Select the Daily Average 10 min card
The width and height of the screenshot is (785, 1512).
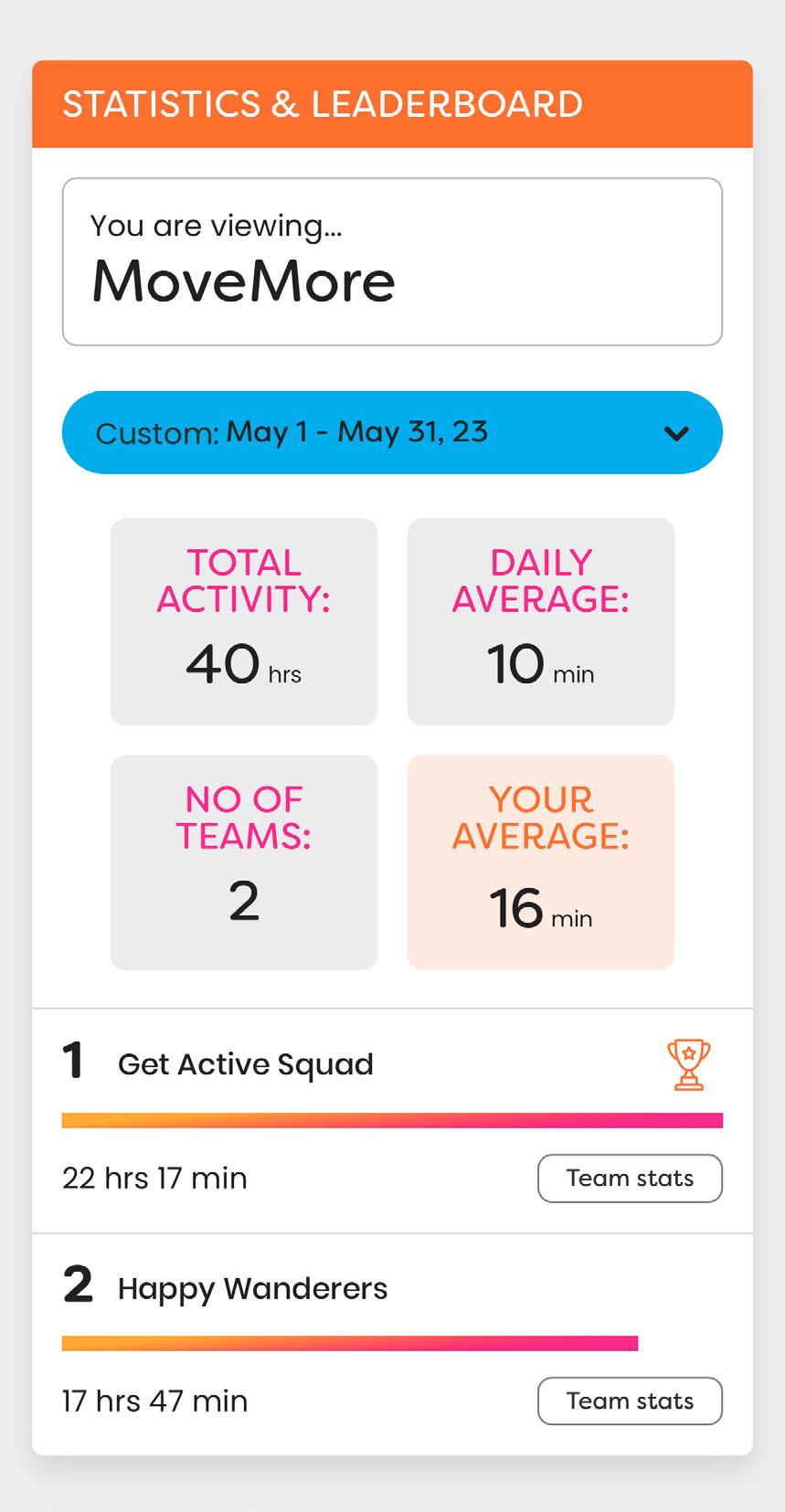click(541, 621)
